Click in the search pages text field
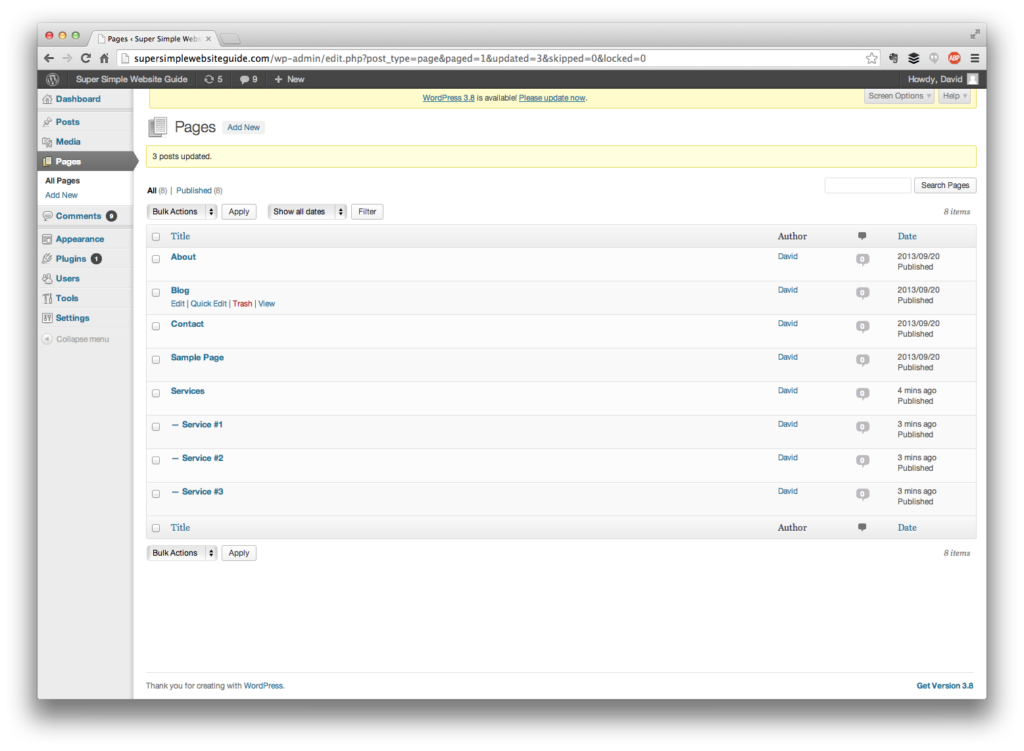1024x751 pixels. [868, 185]
